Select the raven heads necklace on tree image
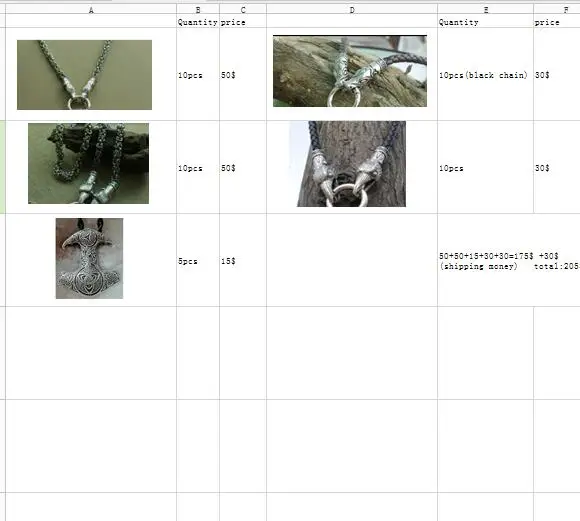The image size is (580, 521). point(351,164)
